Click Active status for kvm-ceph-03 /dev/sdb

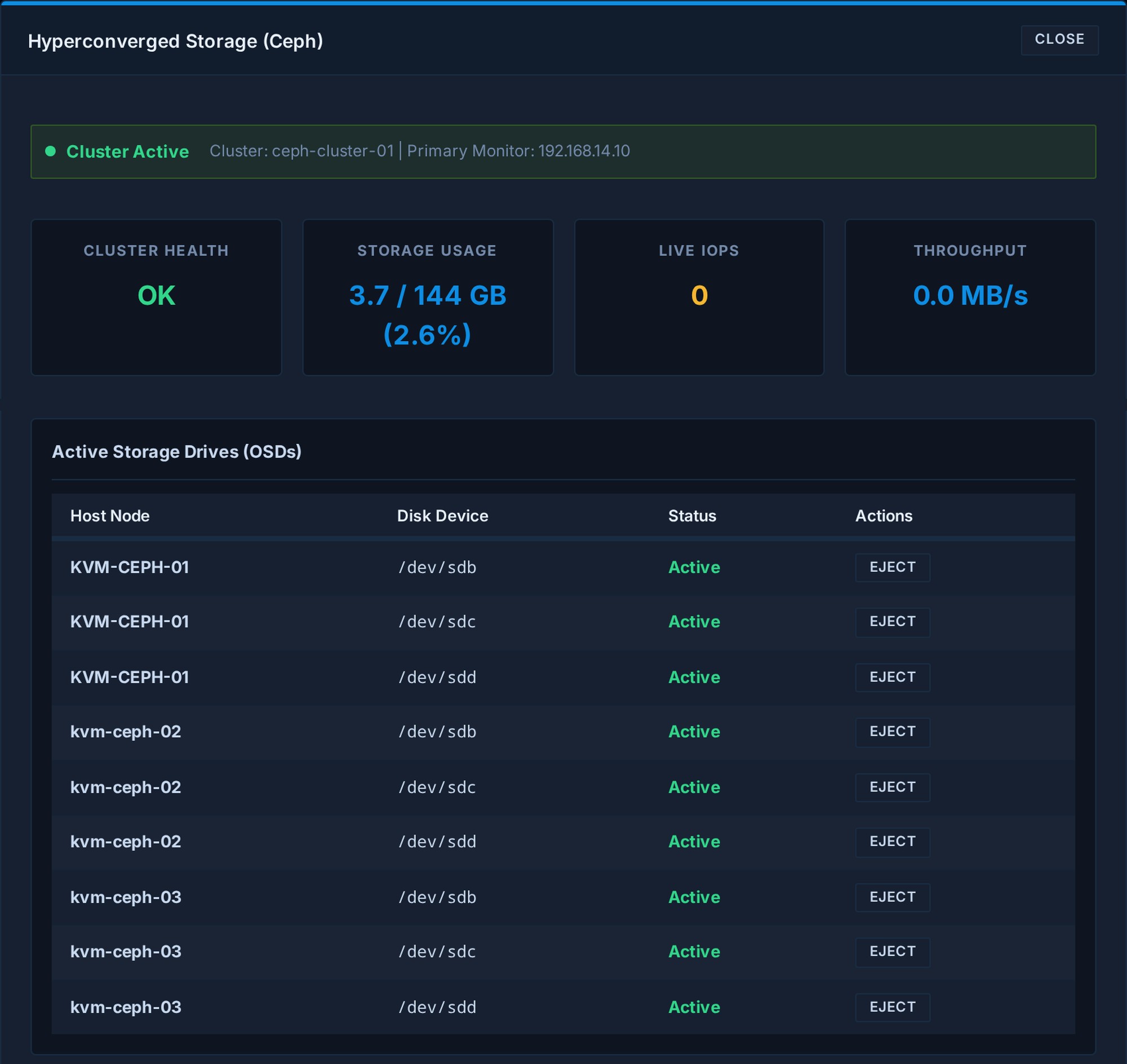(x=694, y=897)
